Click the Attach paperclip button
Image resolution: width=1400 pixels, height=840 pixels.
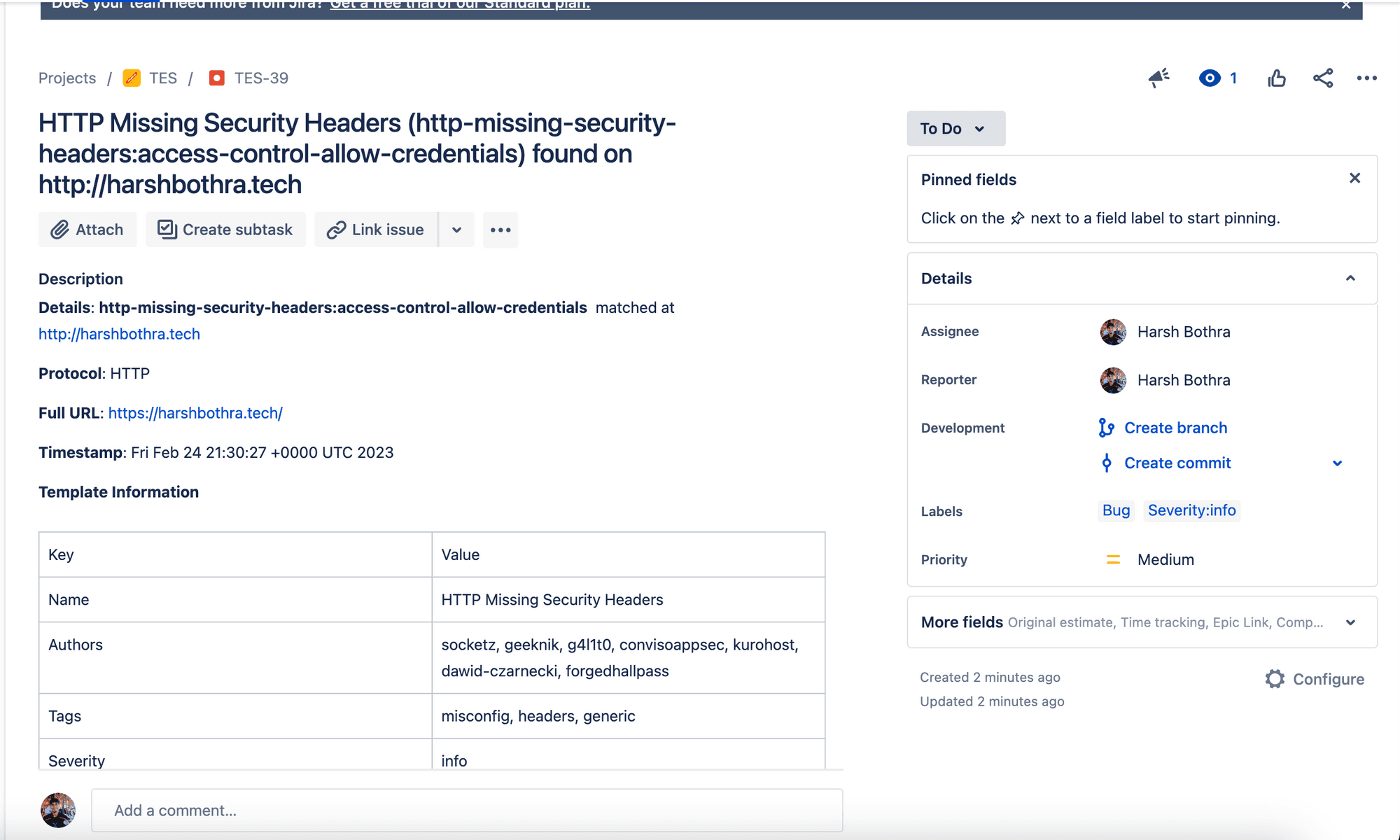87,230
